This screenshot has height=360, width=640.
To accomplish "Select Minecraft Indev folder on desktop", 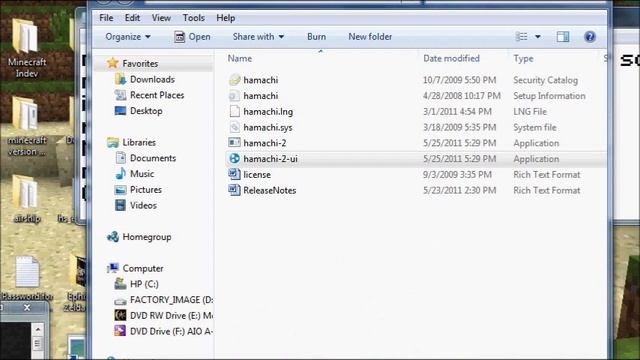I will [x=27, y=48].
